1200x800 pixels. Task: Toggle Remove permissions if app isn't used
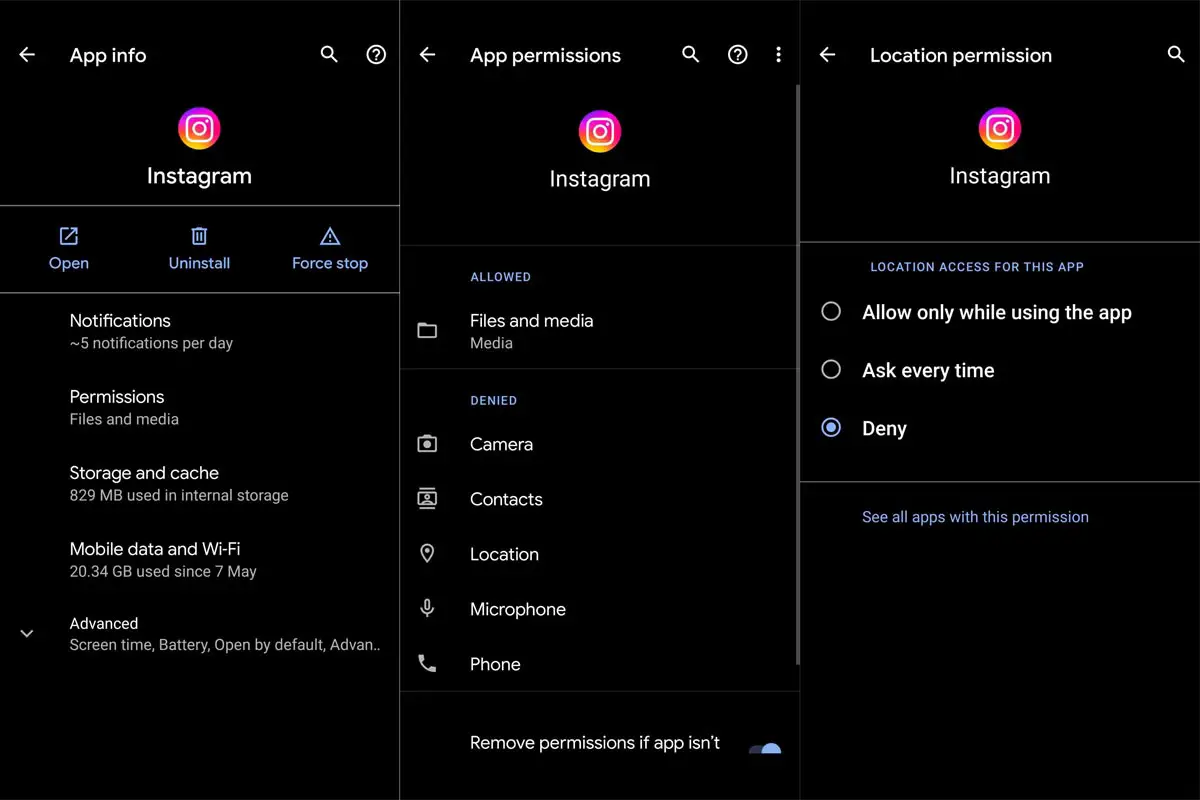coord(765,748)
